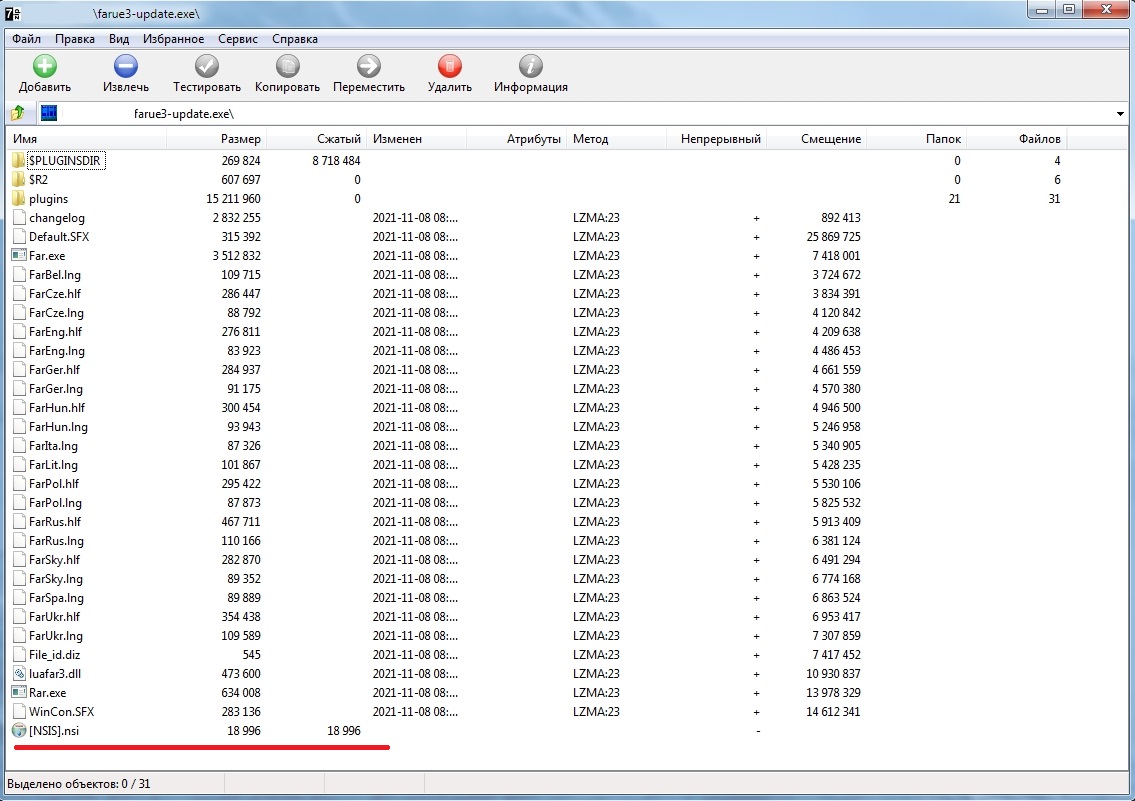
Task: Sort by the Изменен column header
Action: [417, 139]
